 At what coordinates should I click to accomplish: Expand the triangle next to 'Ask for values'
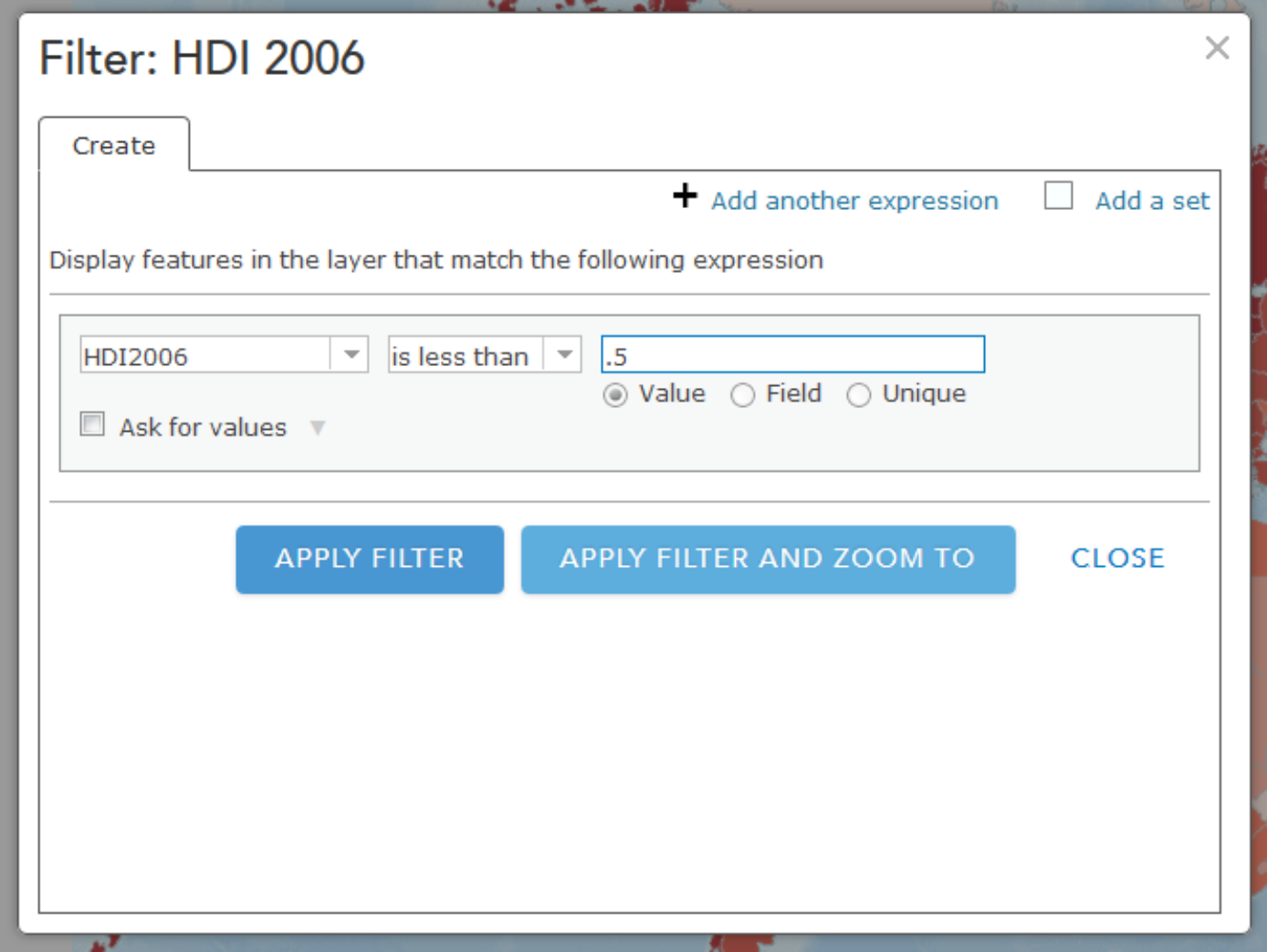[318, 428]
